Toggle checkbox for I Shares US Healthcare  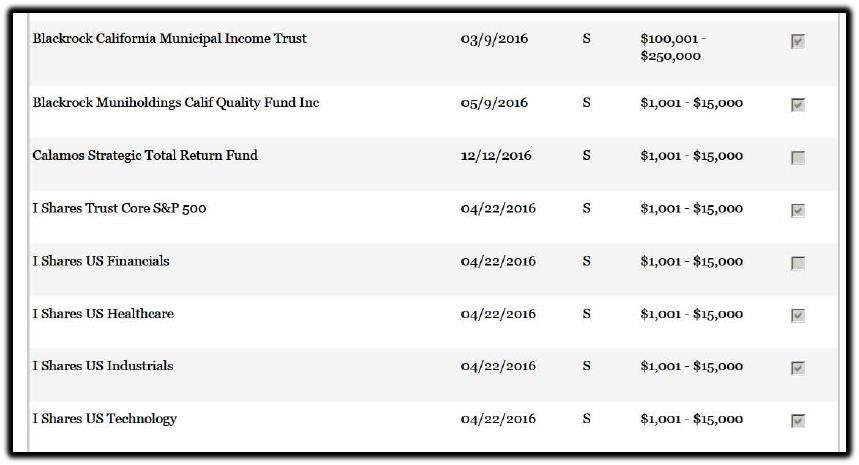pos(798,315)
